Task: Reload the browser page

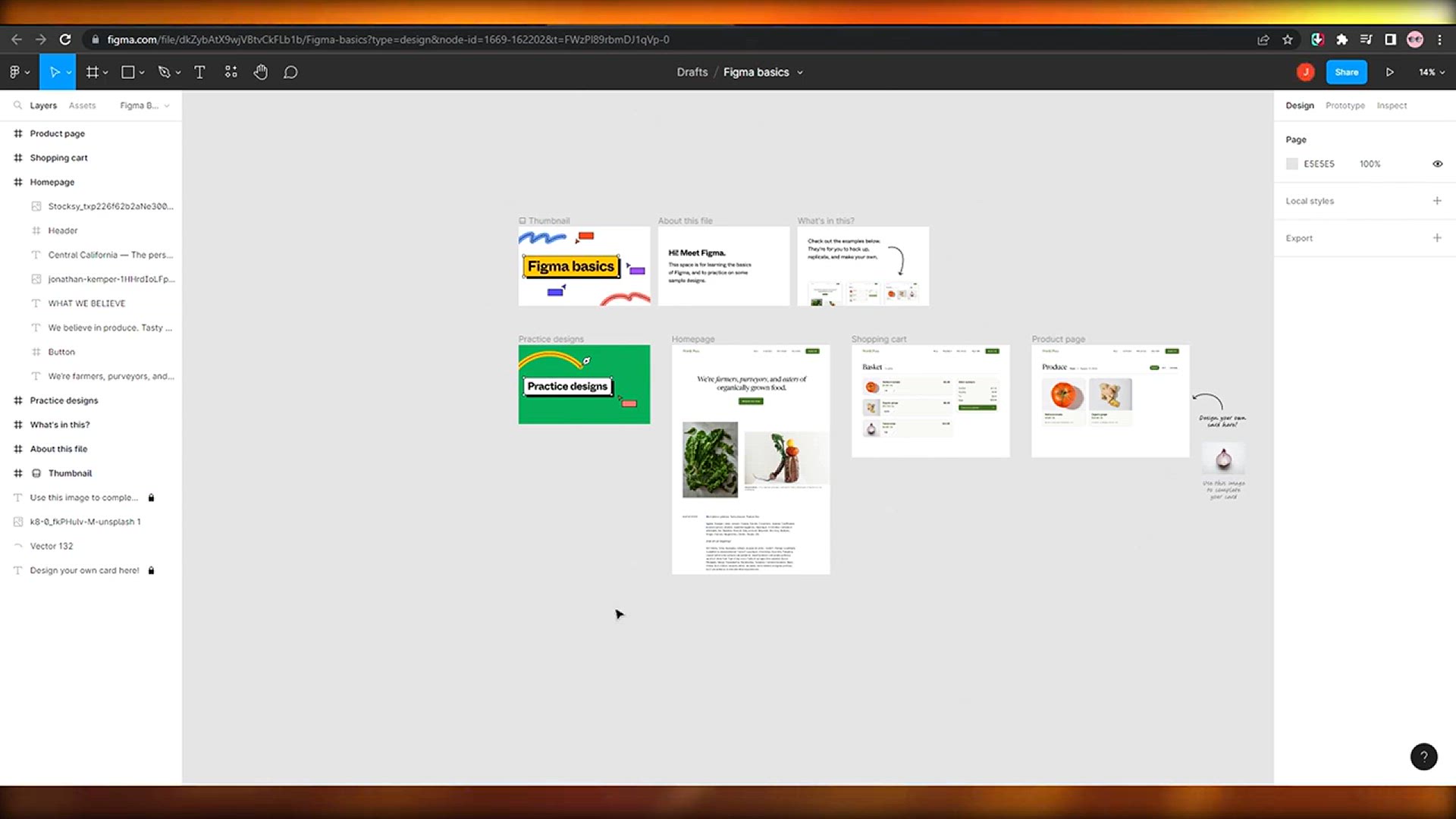Action: 65,39
